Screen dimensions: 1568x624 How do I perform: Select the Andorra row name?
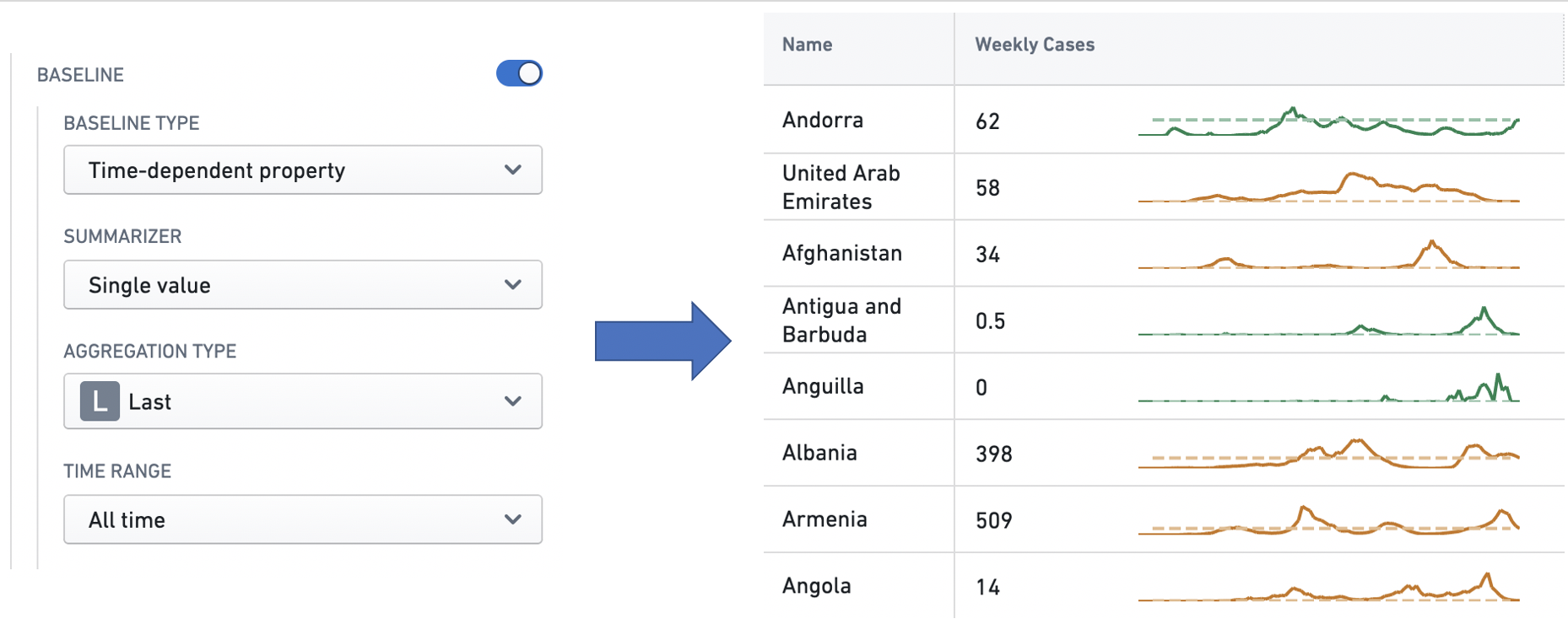click(823, 120)
